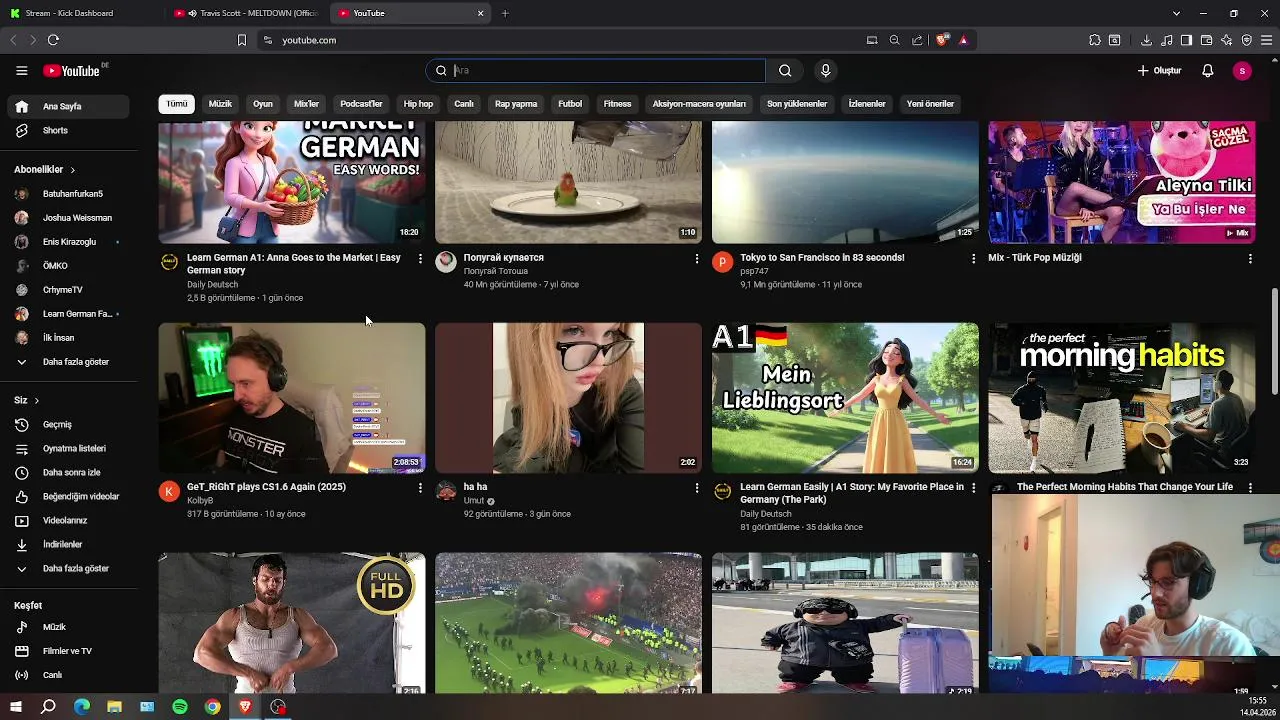Open Brave Wallet icon
The width and height of the screenshot is (1280, 720).
click(x=1206, y=40)
